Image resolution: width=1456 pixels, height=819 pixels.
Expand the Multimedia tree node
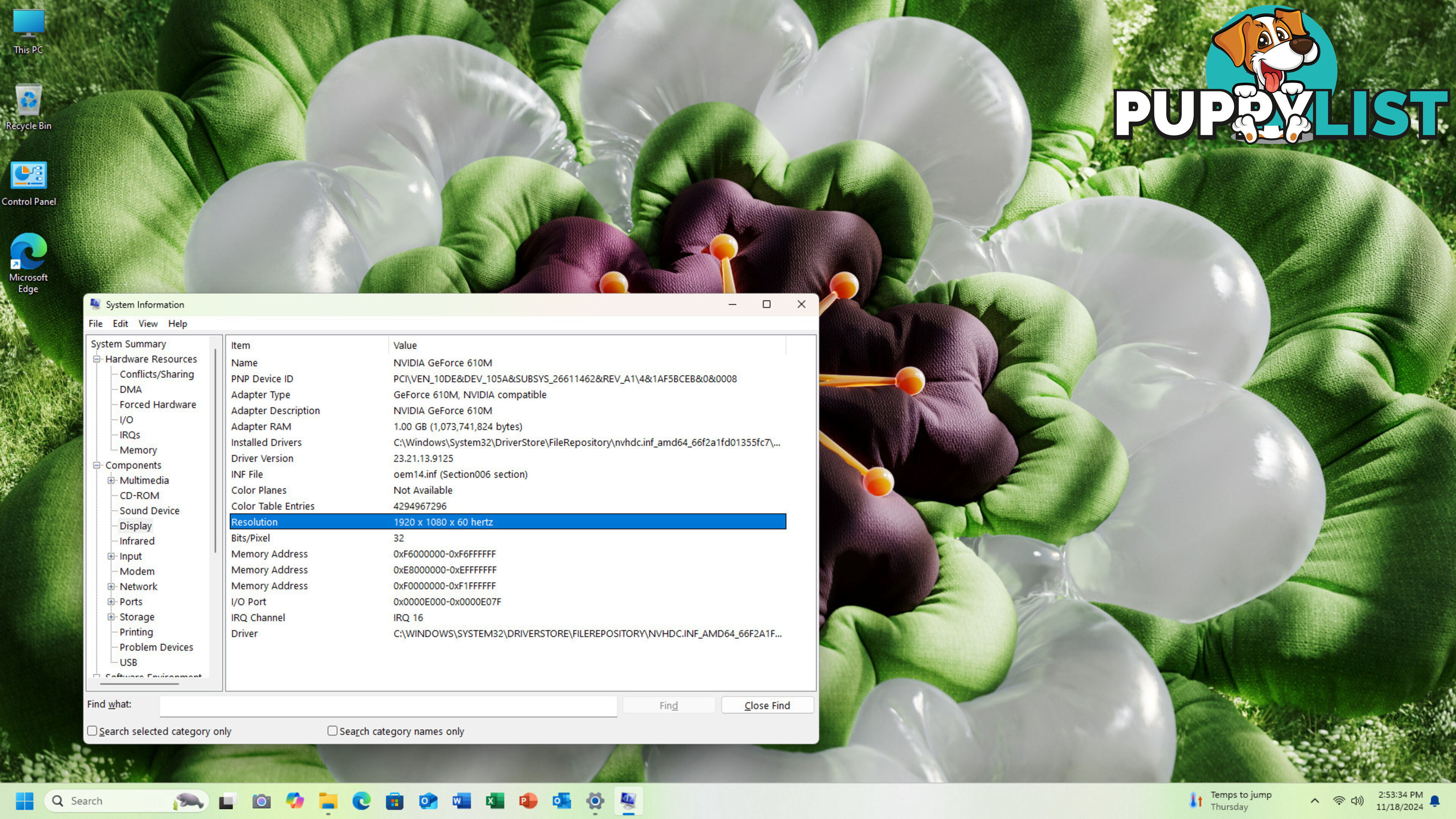click(x=111, y=480)
